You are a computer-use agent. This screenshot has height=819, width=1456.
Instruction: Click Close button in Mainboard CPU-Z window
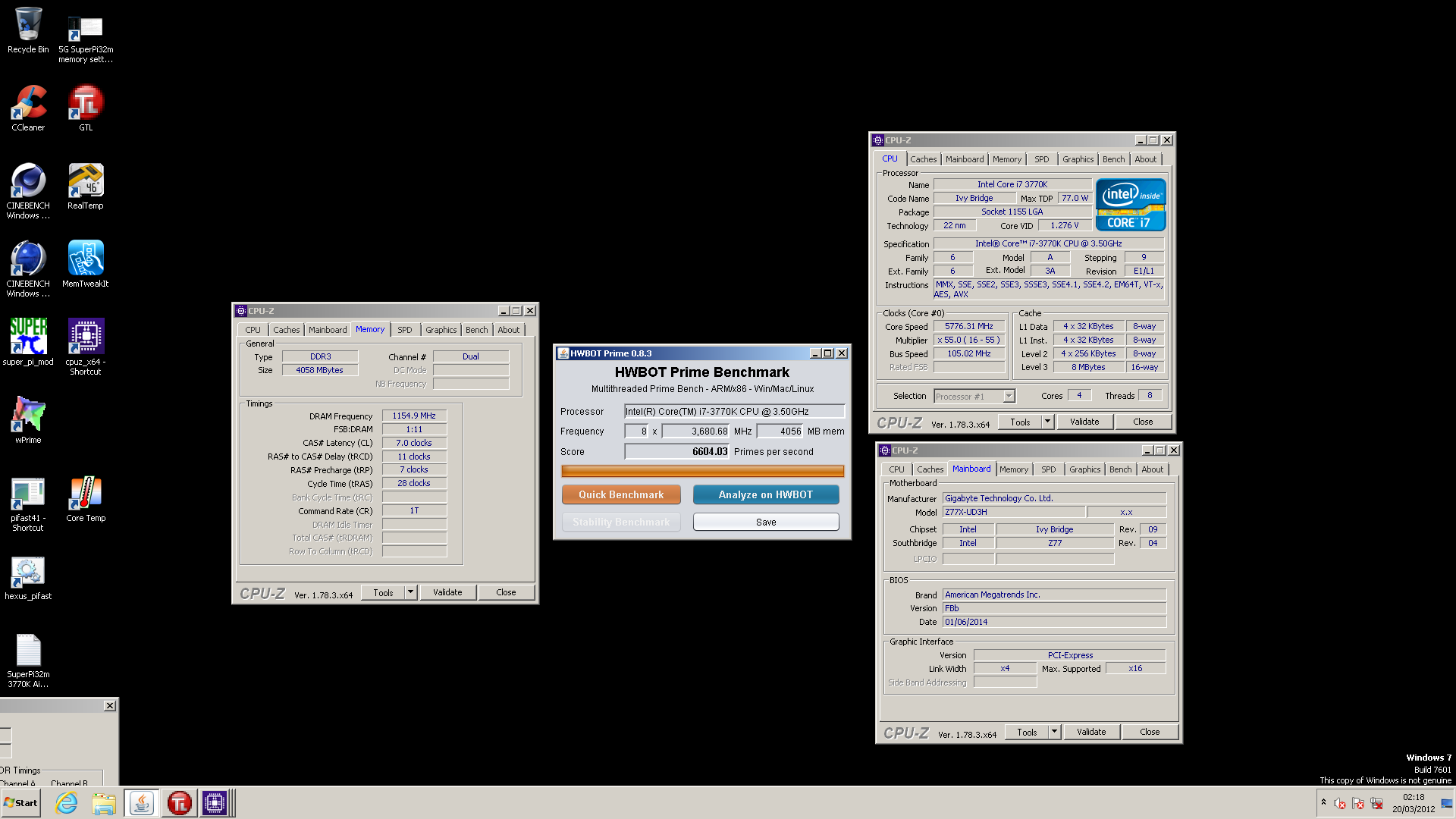(x=1150, y=732)
